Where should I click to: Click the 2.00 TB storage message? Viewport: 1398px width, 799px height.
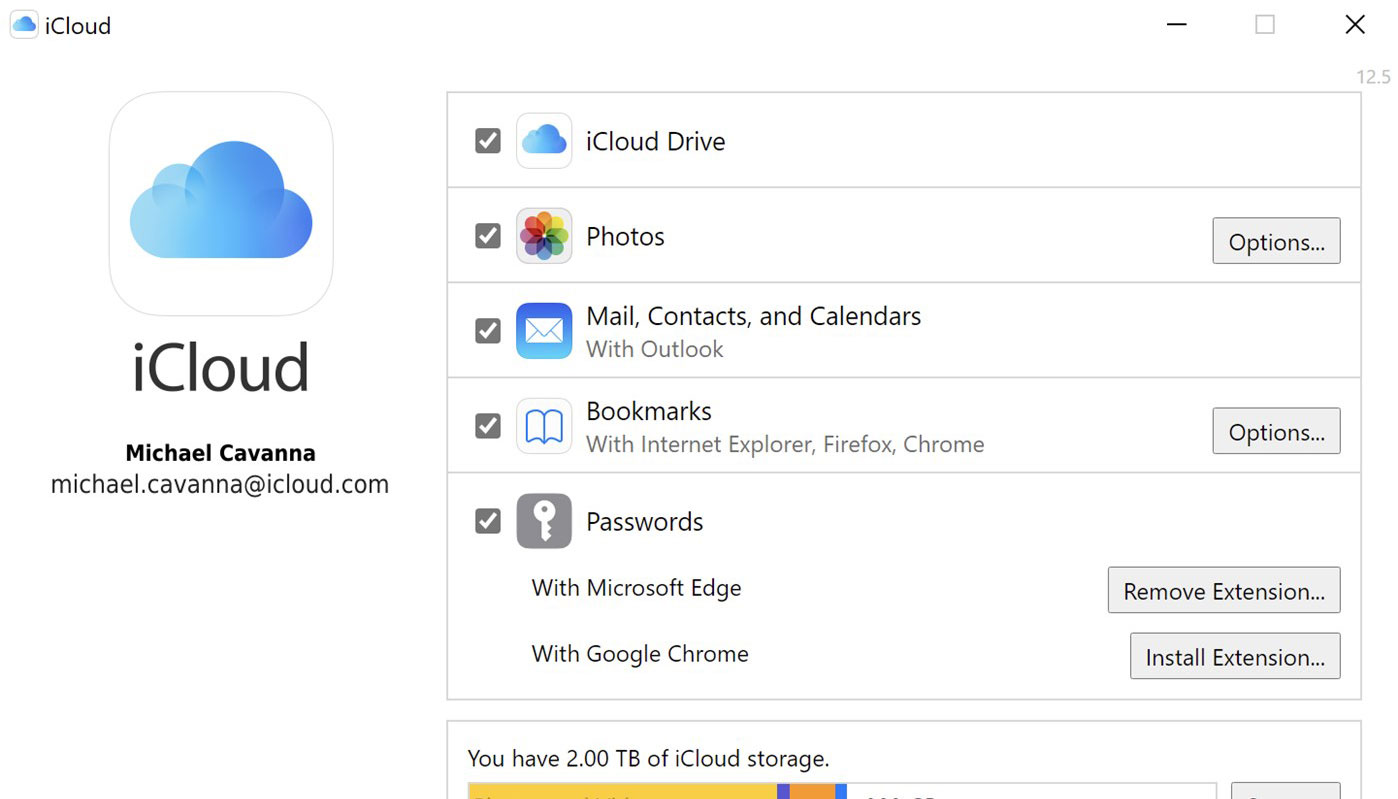point(648,758)
